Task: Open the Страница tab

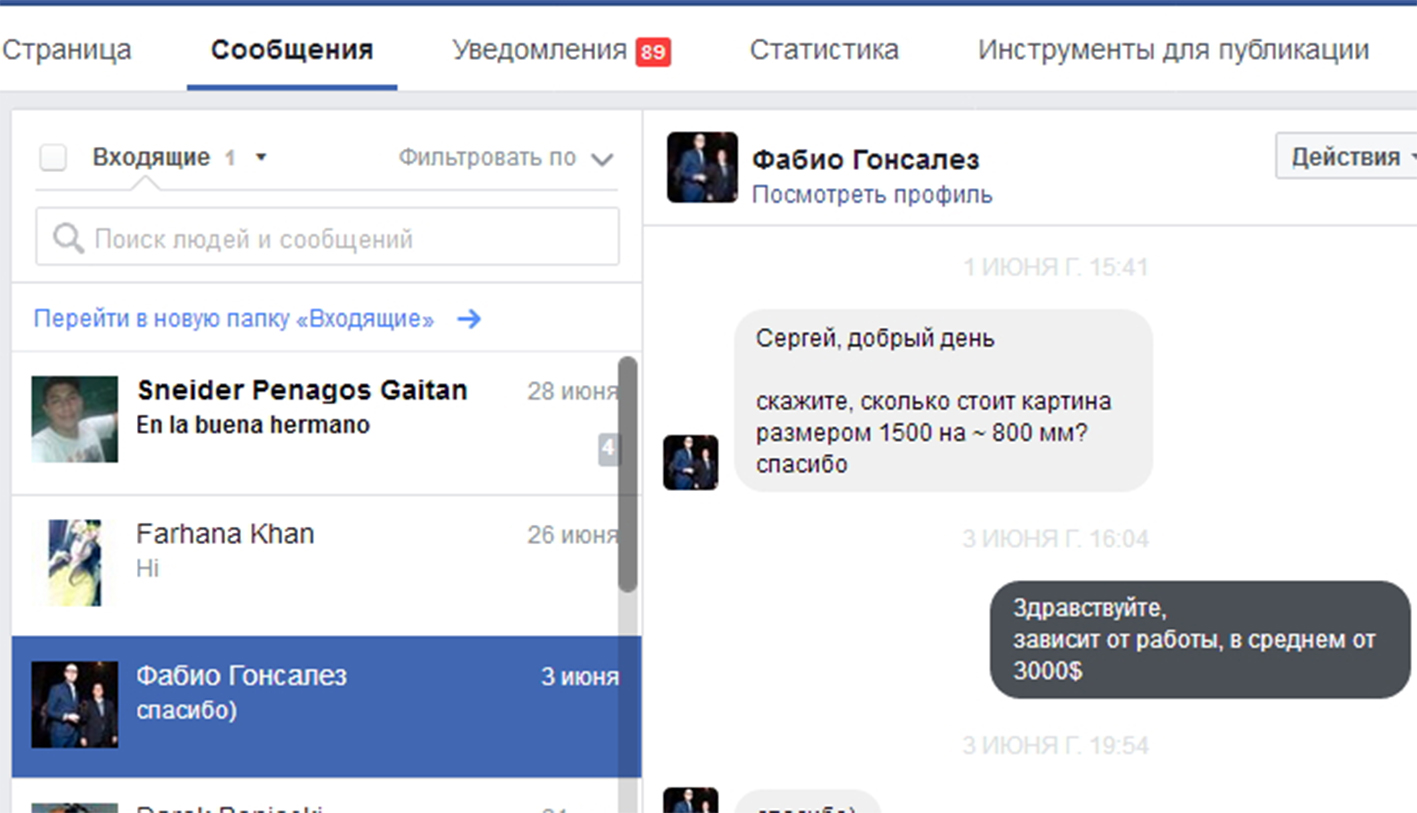Action: [x=66, y=50]
